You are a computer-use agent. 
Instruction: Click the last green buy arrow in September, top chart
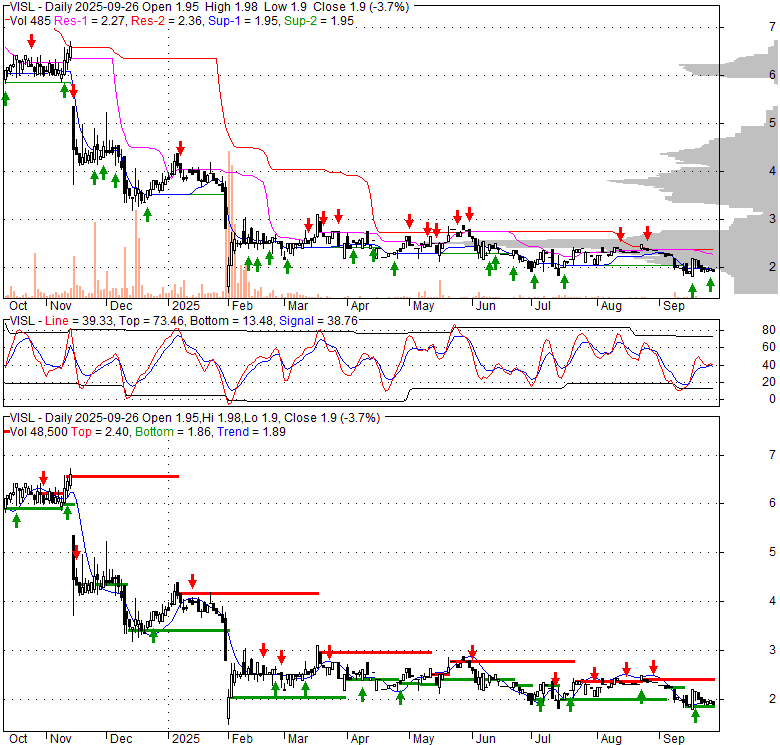[x=710, y=284]
